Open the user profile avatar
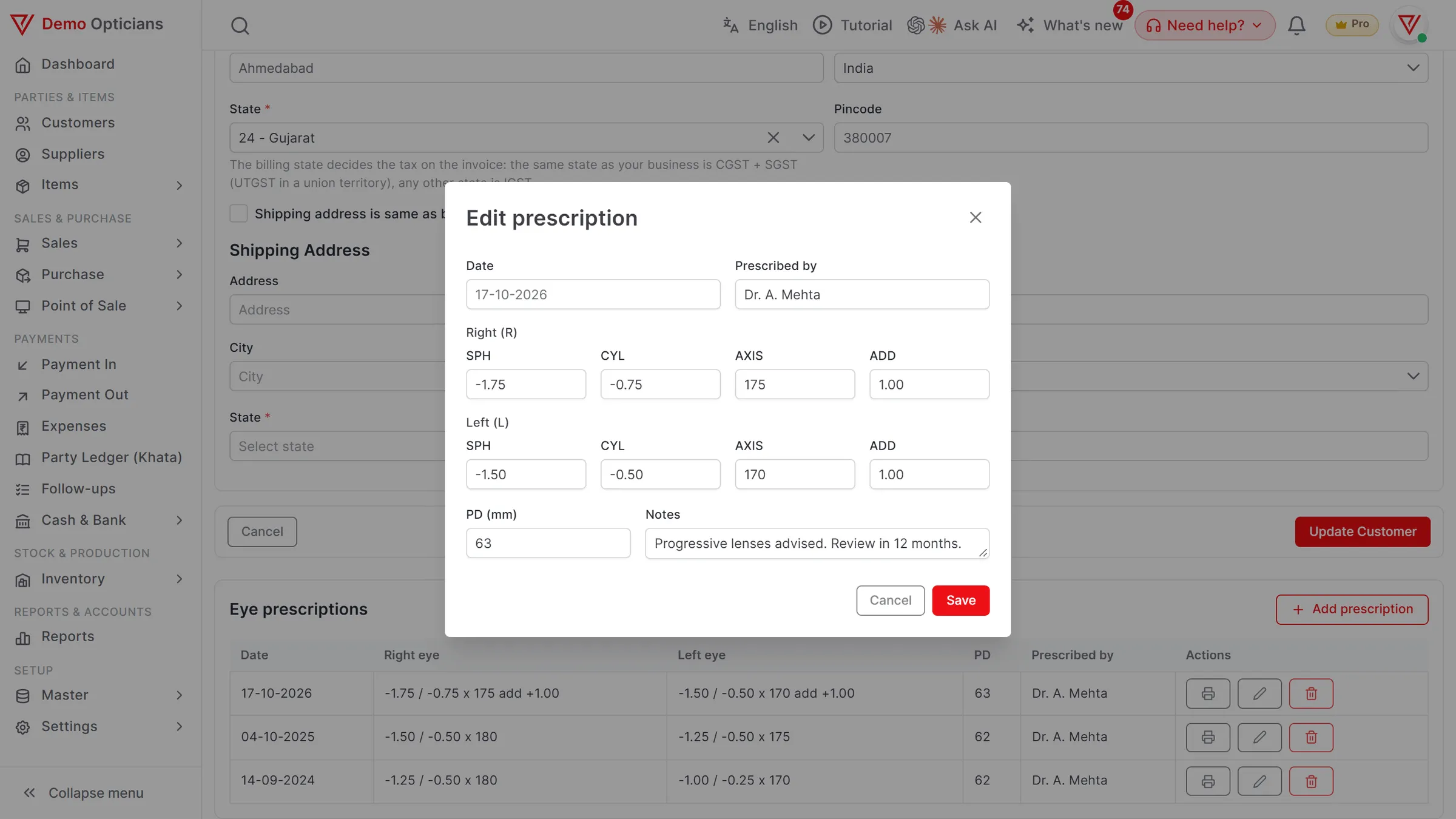Viewport: 1456px width, 819px height. 1409,25
